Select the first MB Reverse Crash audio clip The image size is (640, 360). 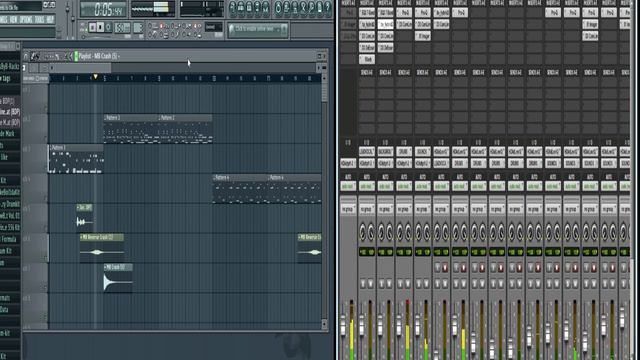102,248
